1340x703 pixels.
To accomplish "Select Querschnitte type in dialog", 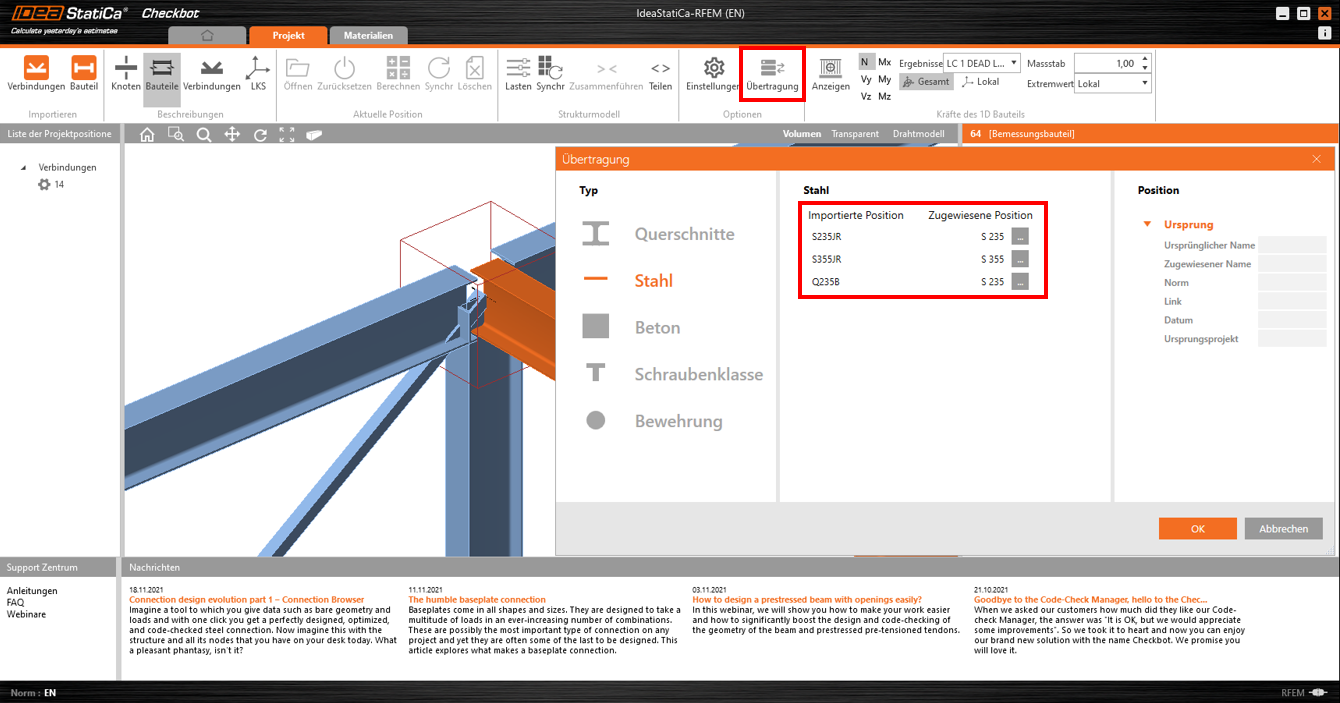I will click(684, 234).
